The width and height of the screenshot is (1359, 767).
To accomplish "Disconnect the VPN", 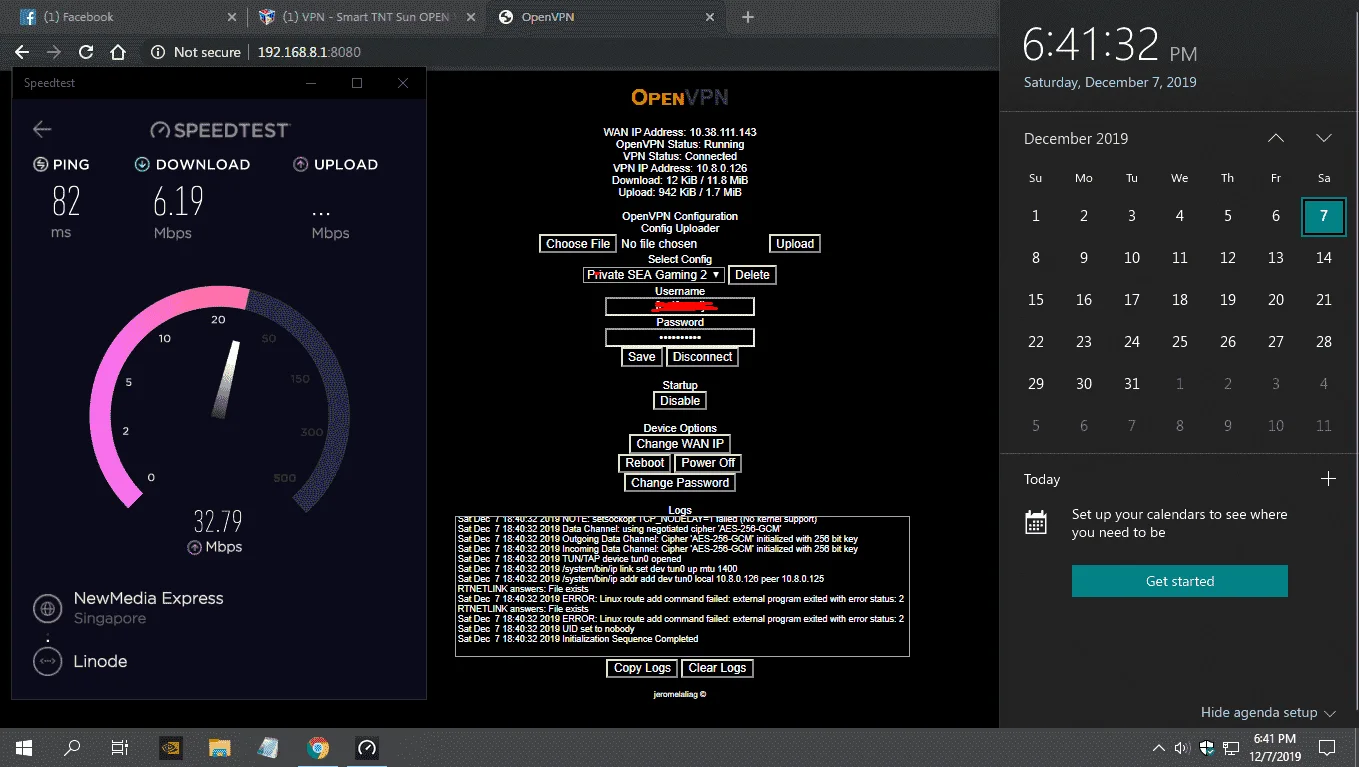I will click(x=703, y=357).
